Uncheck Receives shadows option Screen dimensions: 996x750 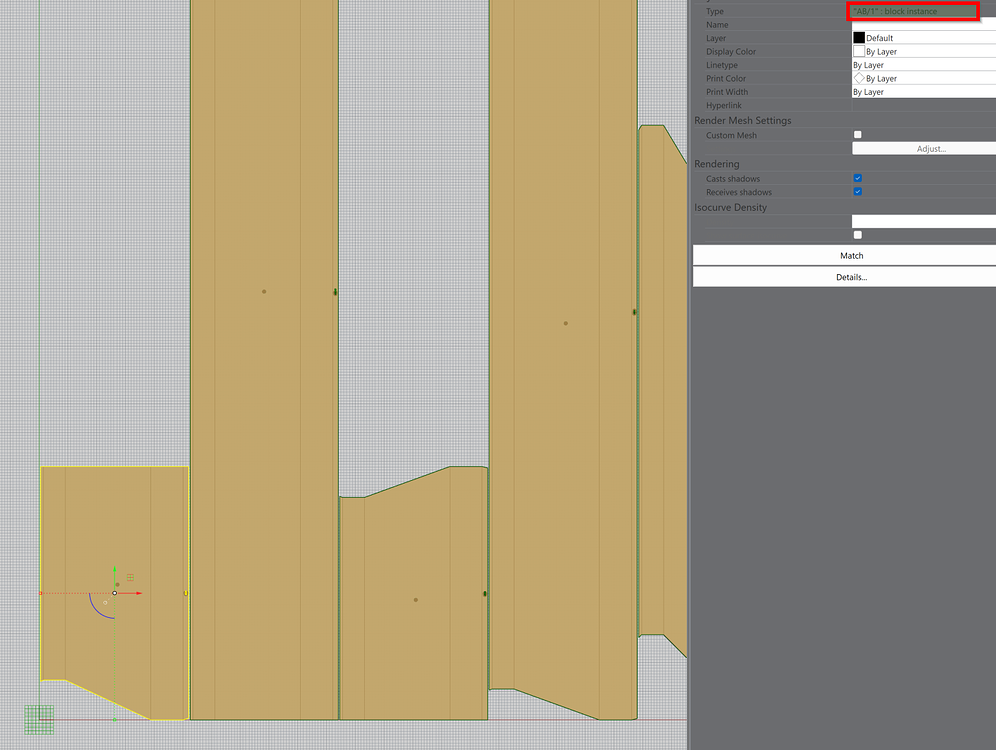coord(858,191)
